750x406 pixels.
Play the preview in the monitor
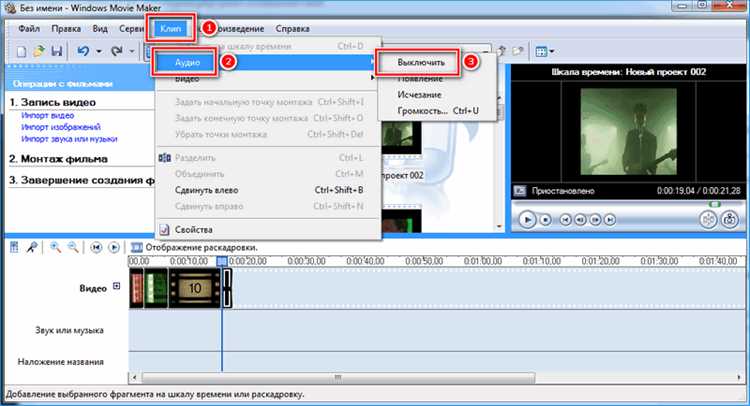[x=527, y=219]
